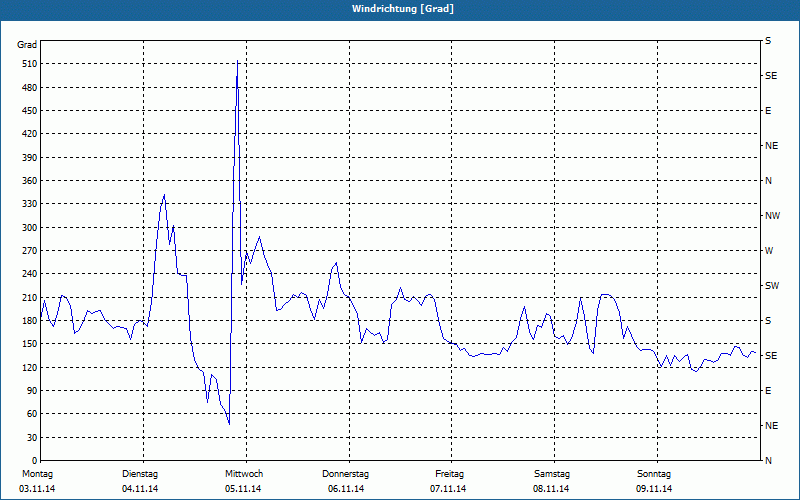The image size is (800, 500).
Task: Click the 'Windrichtung [Grad]' chart title
Action: pos(403,9)
